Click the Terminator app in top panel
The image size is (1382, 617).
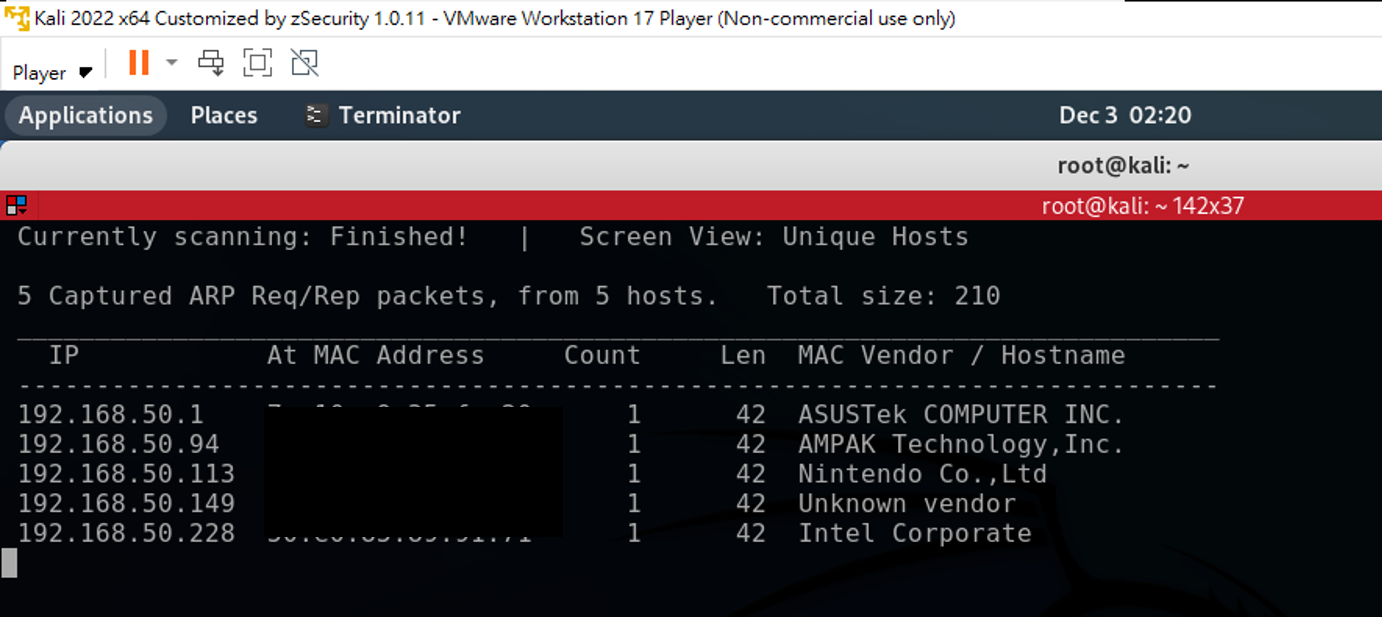coord(384,115)
